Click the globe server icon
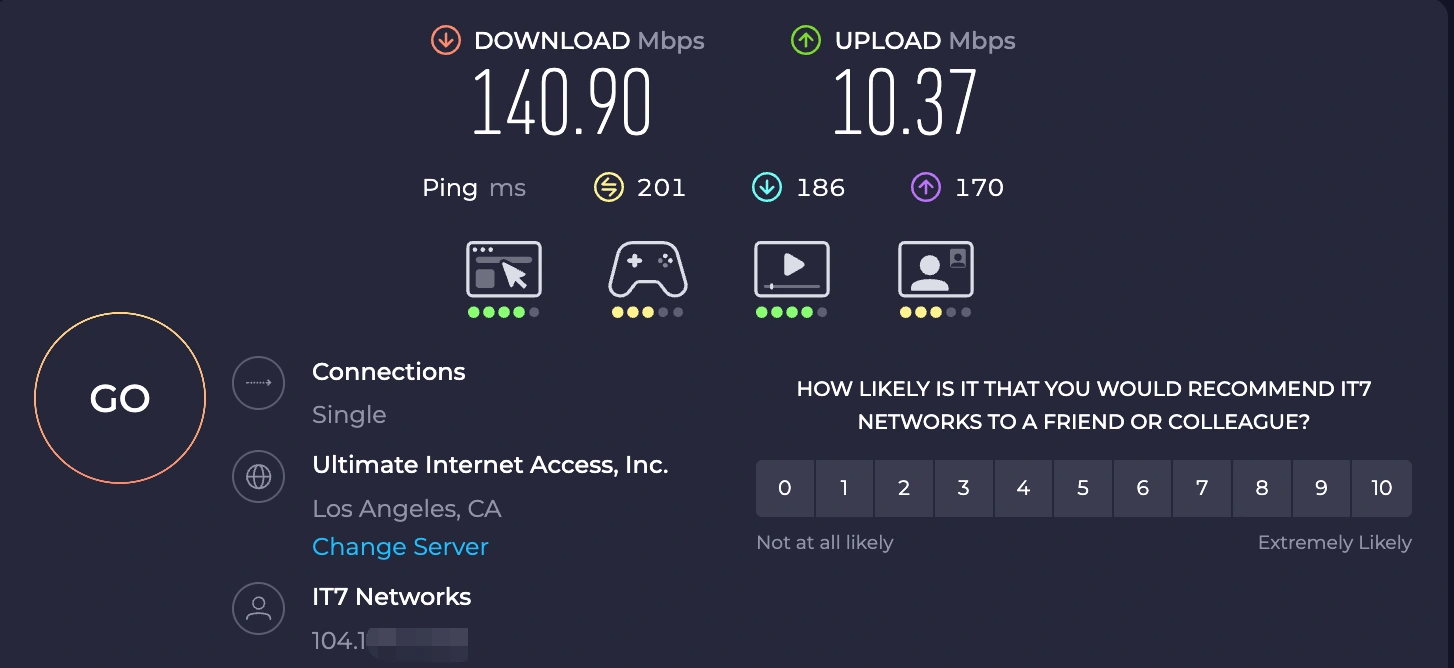This screenshot has width=1454, height=668. (x=258, y=477)
